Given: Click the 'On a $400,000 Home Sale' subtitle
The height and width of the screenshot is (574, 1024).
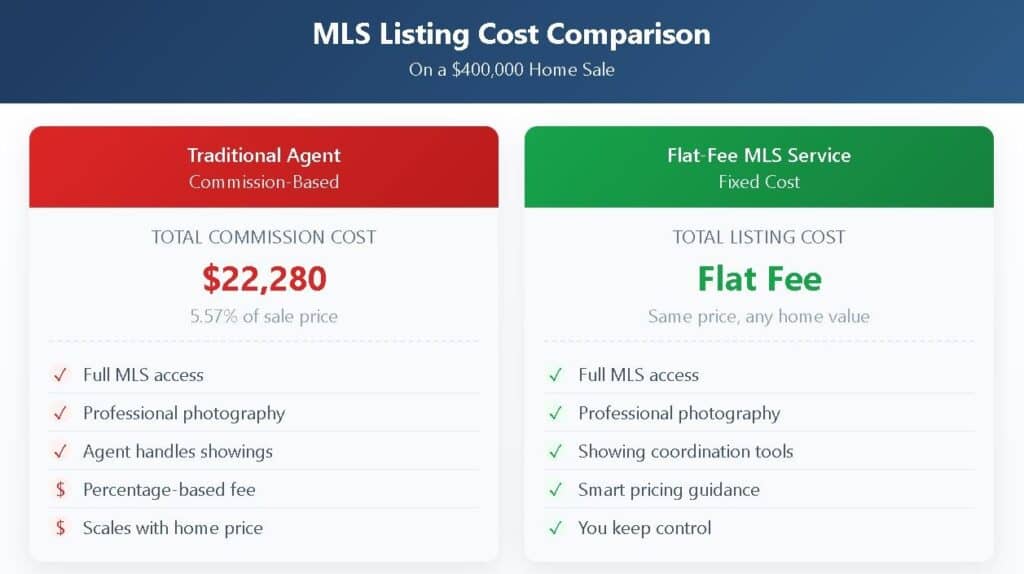Looking at the screenshot, I should (512, 70).
